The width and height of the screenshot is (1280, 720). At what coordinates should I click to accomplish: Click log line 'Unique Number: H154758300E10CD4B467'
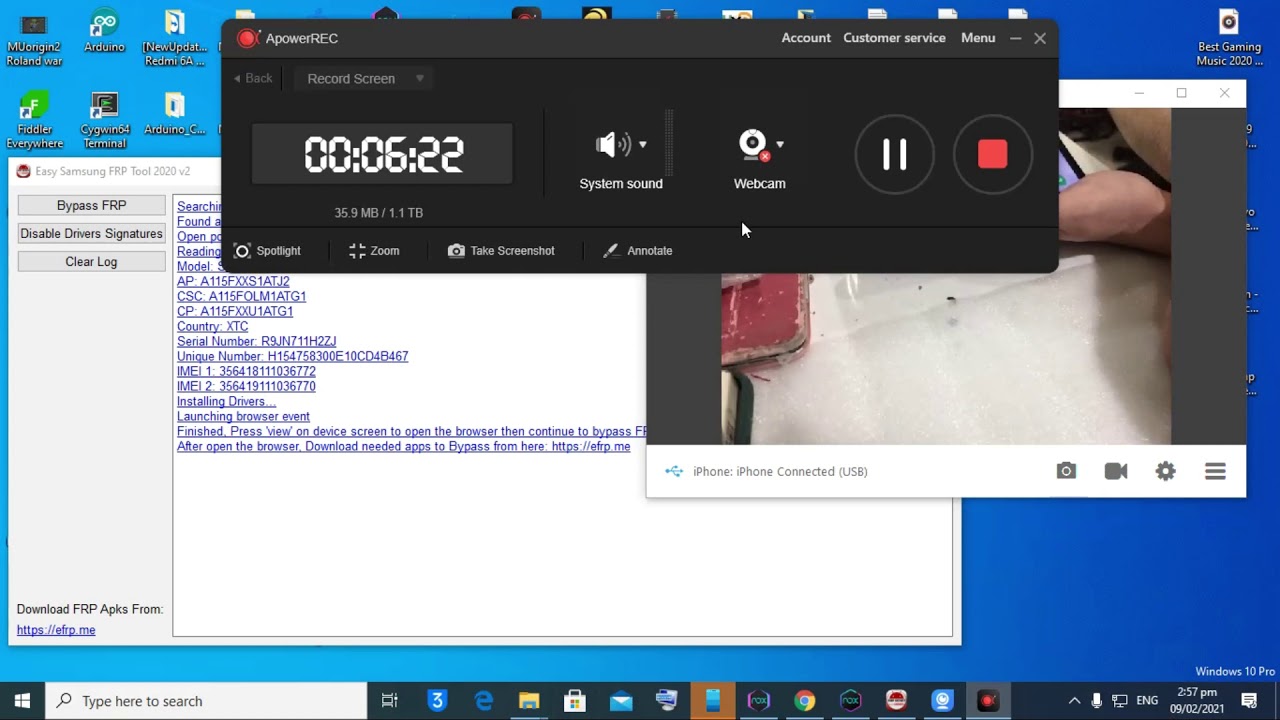(292, 356)
